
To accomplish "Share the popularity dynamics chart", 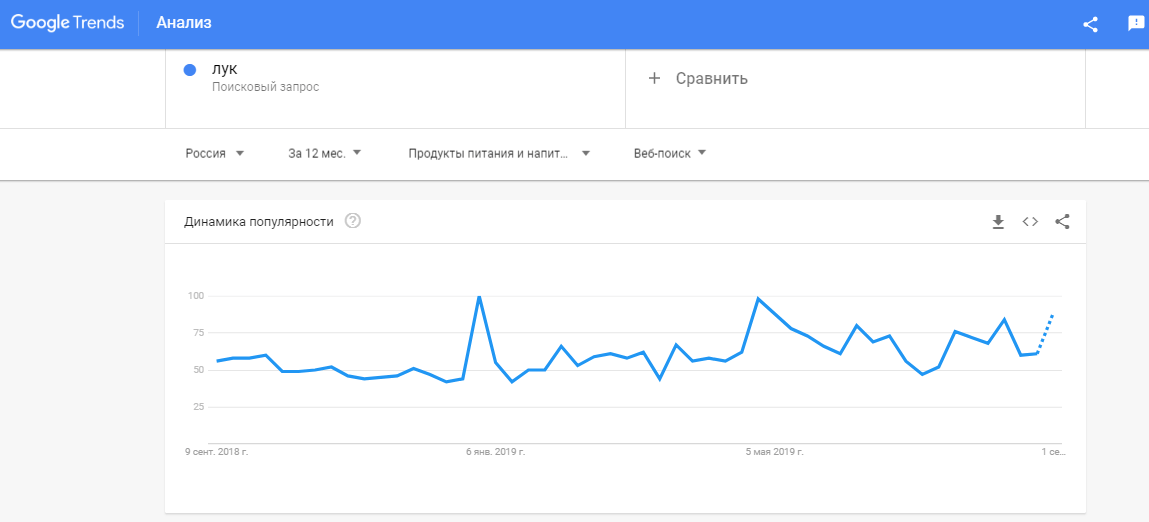I will click(x=1062, y=222).
